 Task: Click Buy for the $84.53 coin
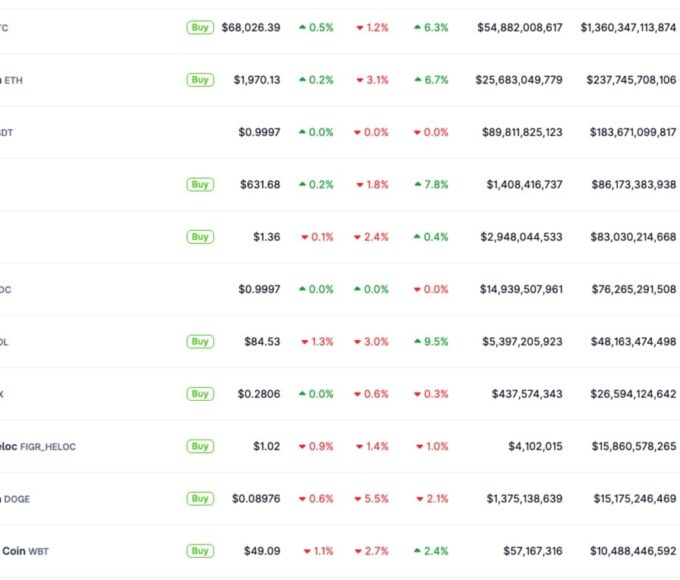coord(200,342)
